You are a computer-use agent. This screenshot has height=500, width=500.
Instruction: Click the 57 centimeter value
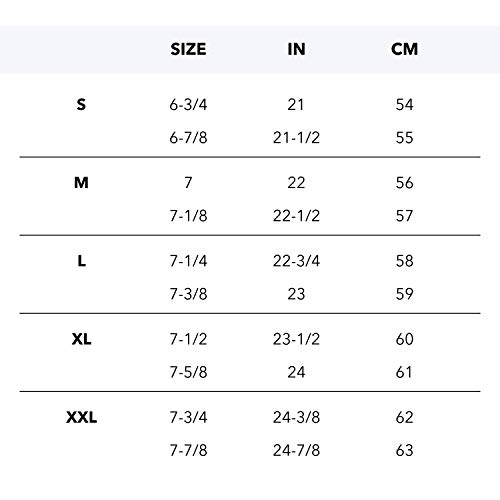tap(404, 216)
